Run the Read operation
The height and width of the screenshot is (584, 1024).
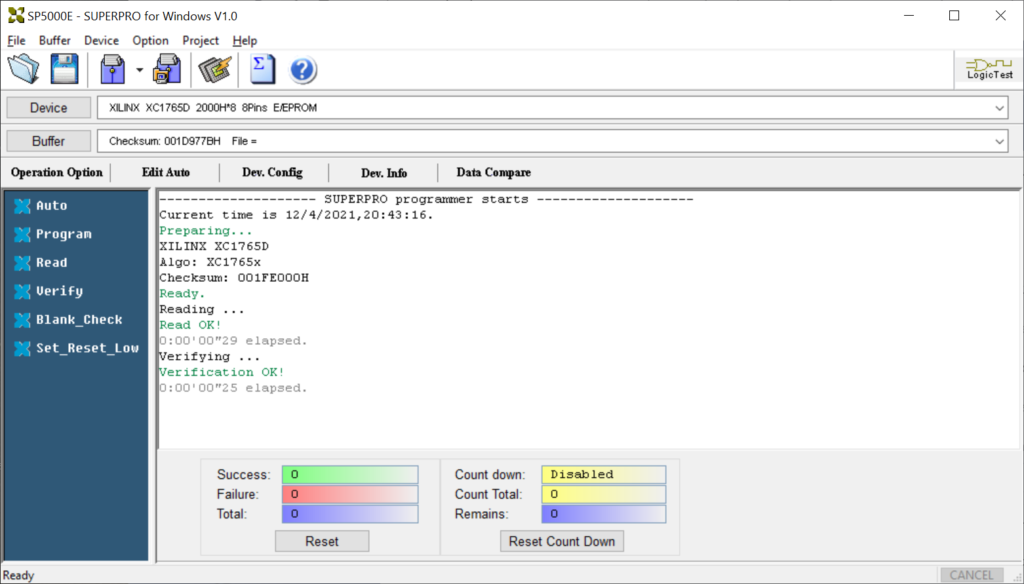coord(40,263)
